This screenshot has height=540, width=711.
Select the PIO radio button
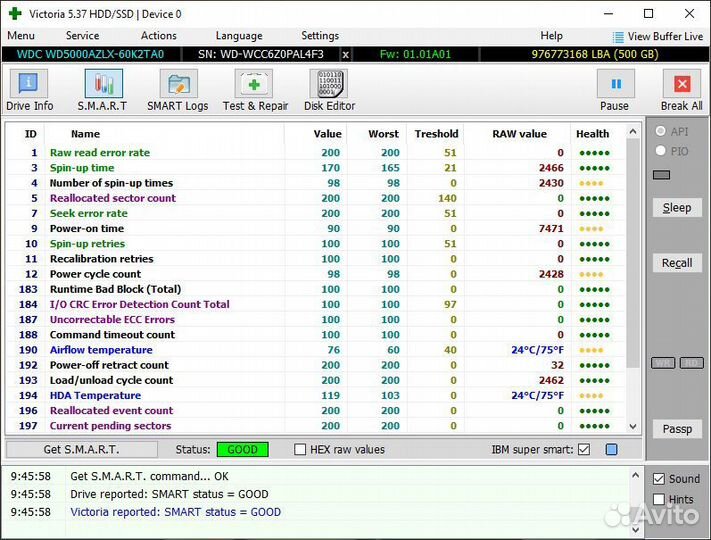[x=661, y=151]
